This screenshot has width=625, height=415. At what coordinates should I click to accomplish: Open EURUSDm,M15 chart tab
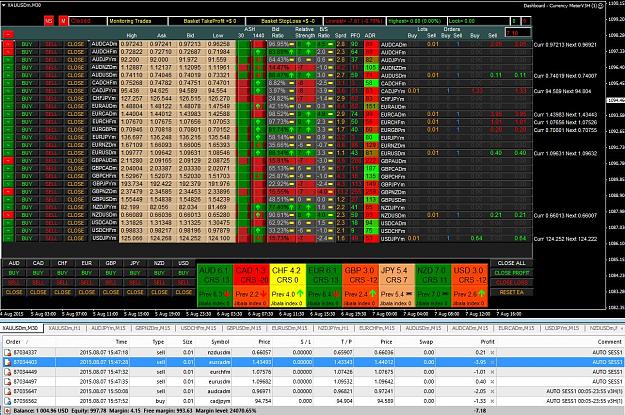pos(290,328)
